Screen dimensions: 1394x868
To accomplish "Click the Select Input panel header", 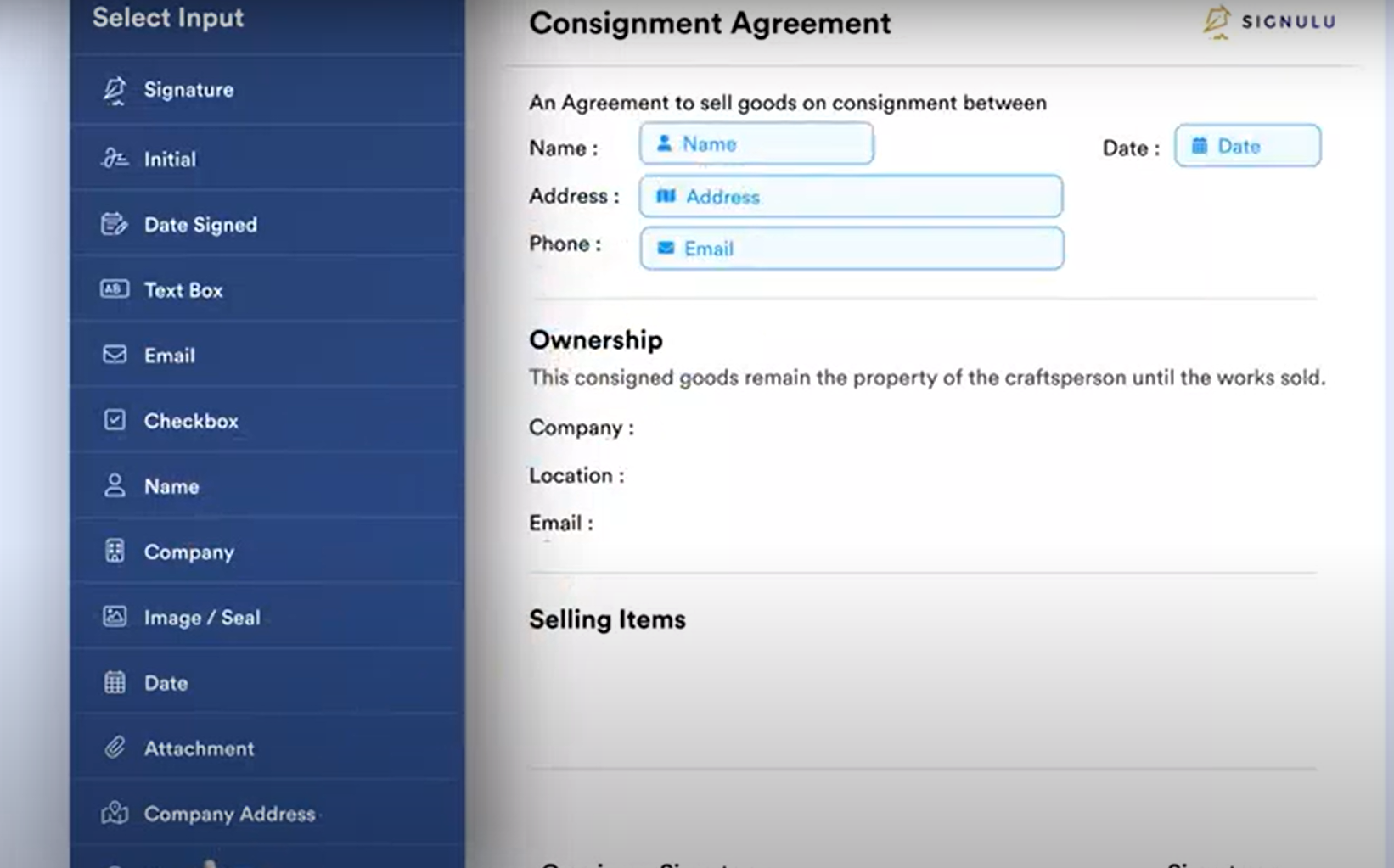I will [166, 18].
